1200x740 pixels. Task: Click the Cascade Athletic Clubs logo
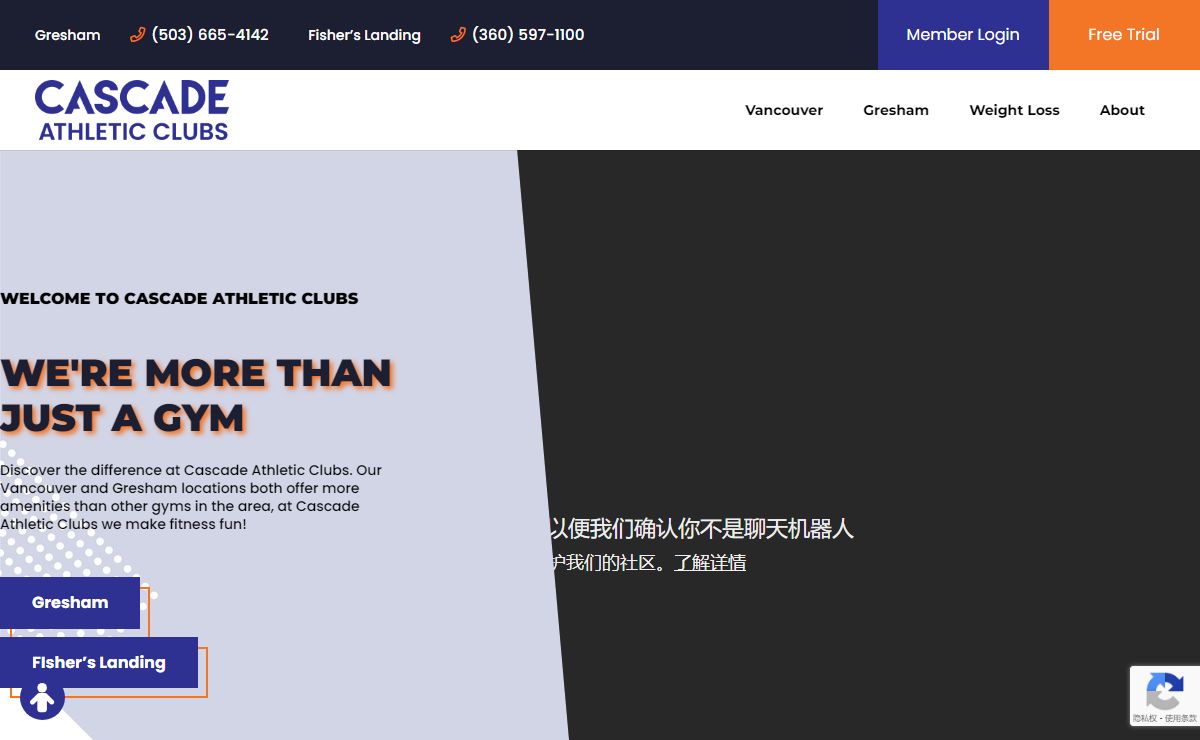point(132,110)
